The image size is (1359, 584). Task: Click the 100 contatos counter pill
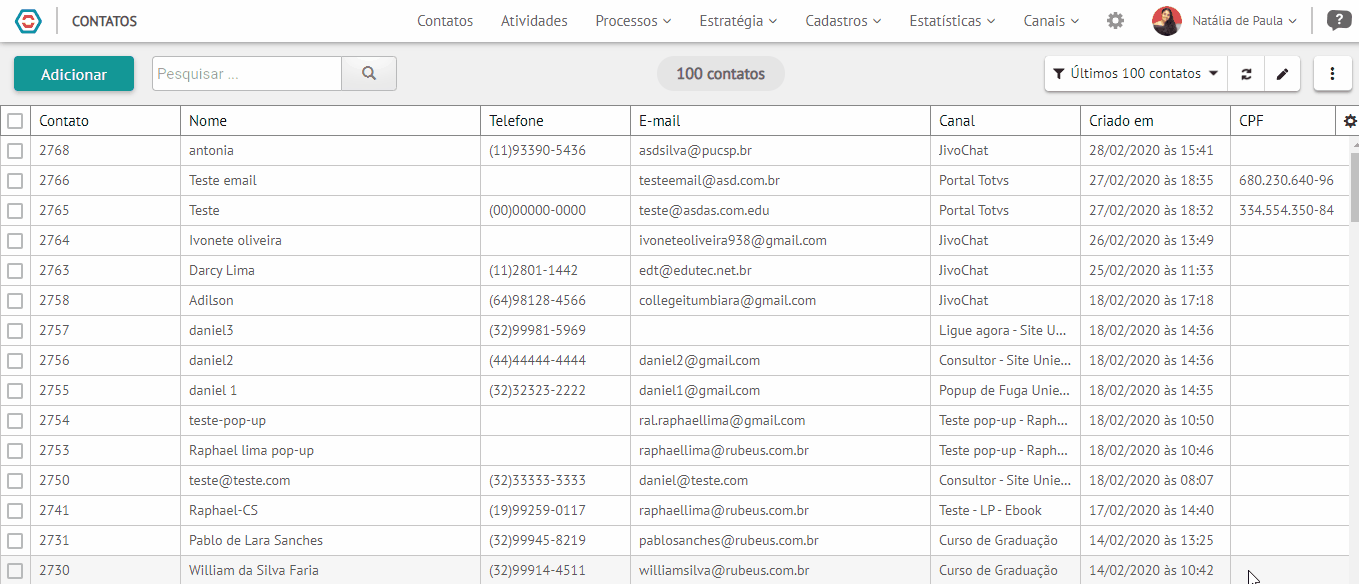pos(720,74)
